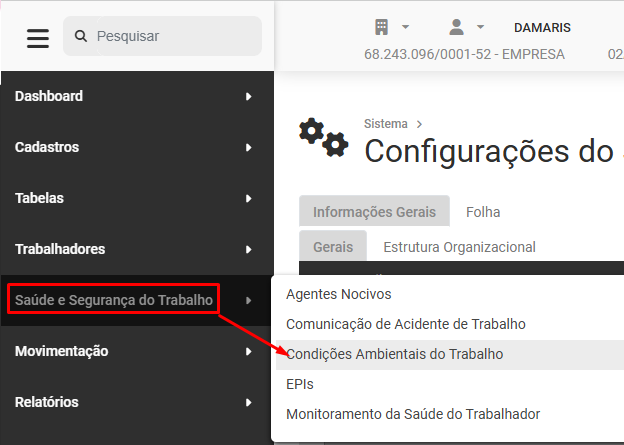The image size is (624, 445).
Task: Expand the Cadastros submenu arrow
Action: 249,147
